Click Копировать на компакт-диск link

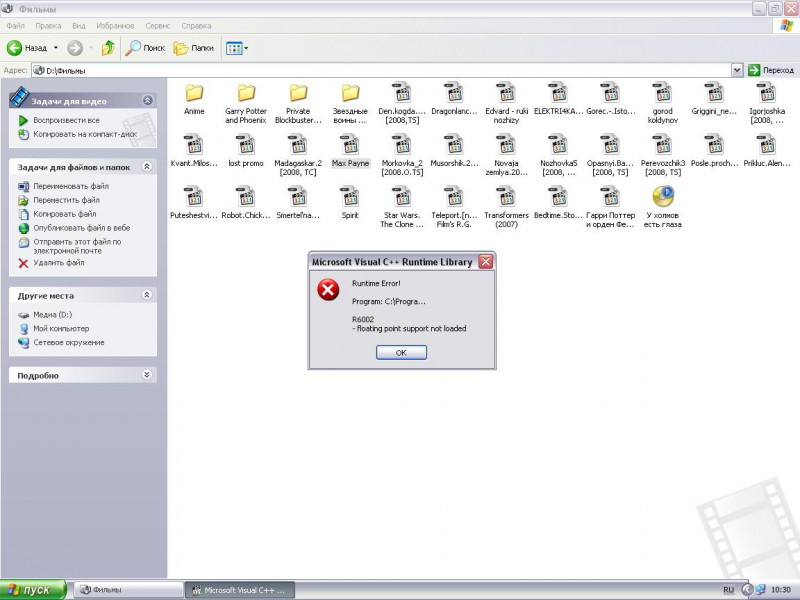pyautogui.click(x=85, y=134)
